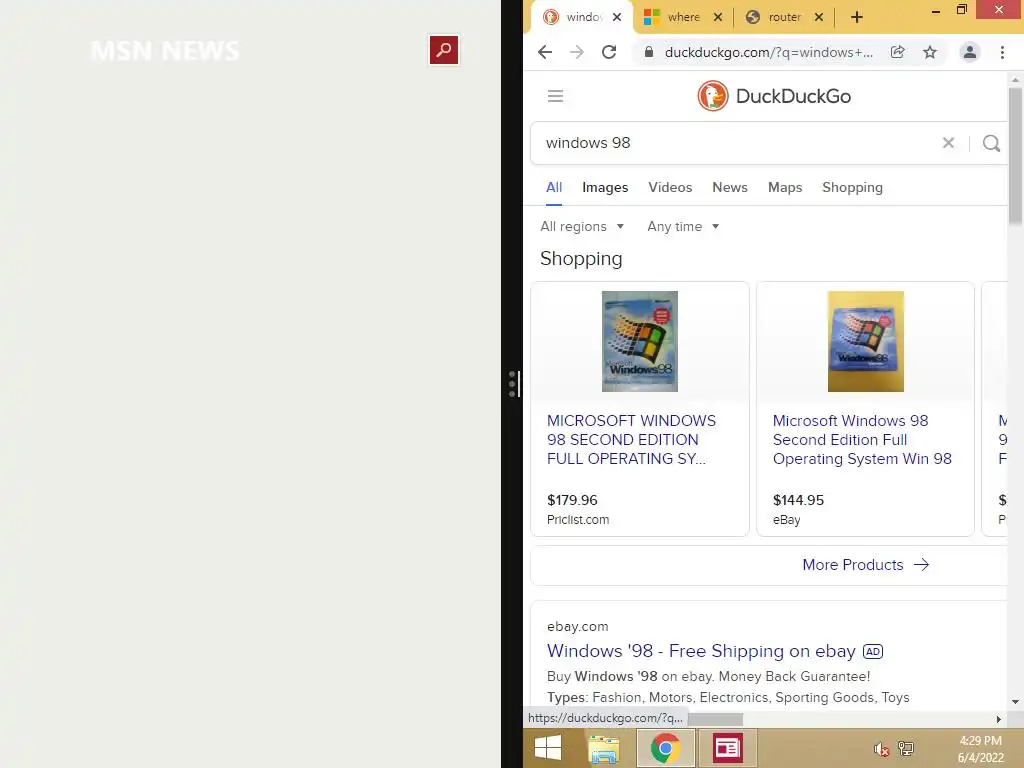Click the muted volume tray icon
This screenshot has width=1024, height=768.
[x=882, y=749]
